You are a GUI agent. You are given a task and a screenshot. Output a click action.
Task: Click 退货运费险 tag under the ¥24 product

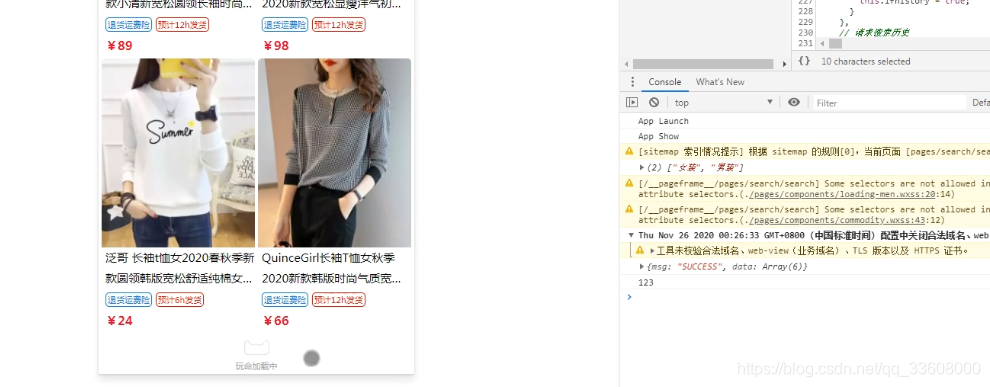(x=128, y=300)
